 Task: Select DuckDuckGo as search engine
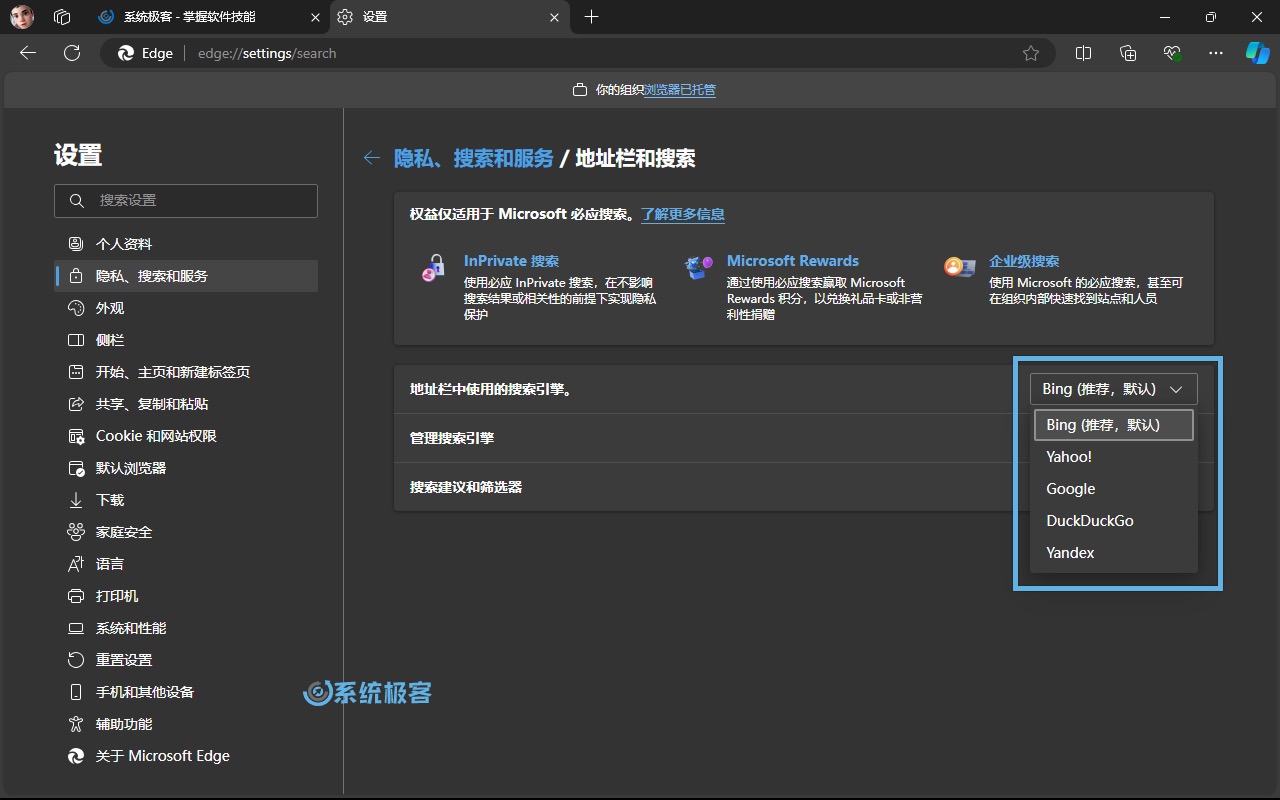pyautogui.click(x=1114, y=521)
